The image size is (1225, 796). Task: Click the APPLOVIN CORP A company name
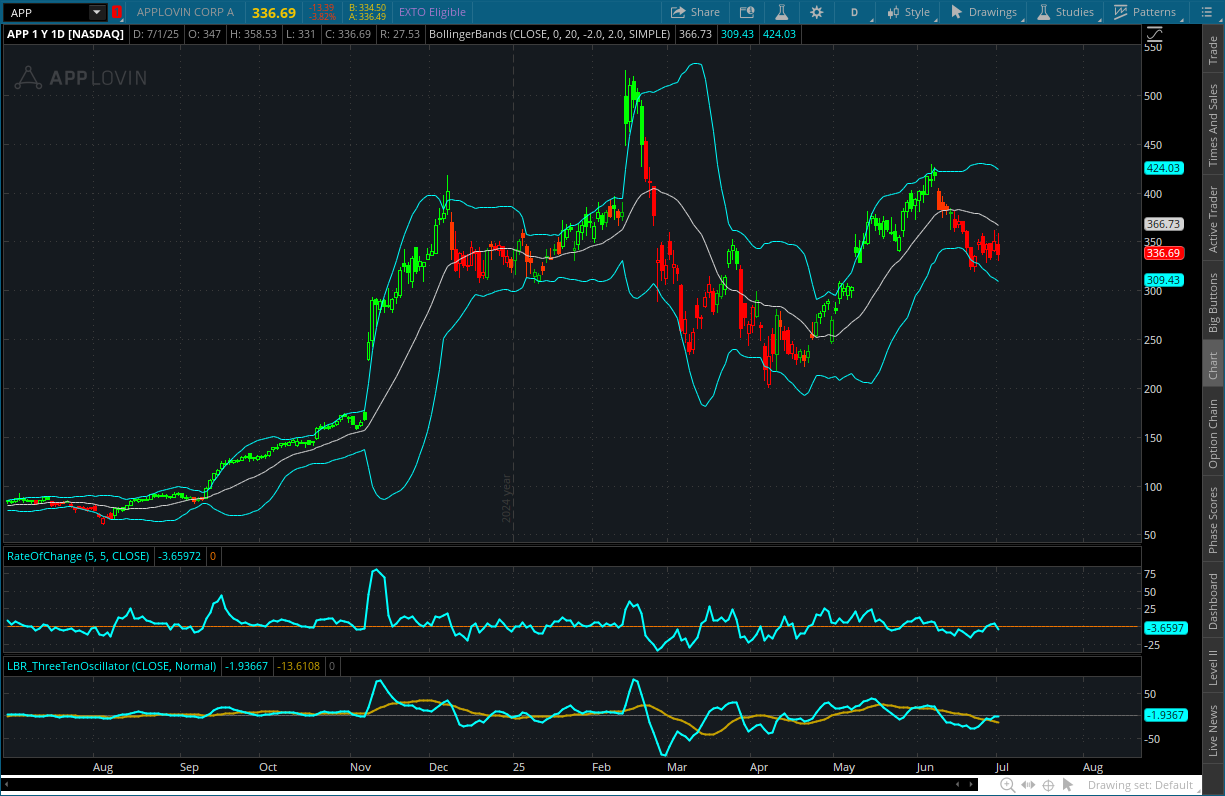[185, 12]
